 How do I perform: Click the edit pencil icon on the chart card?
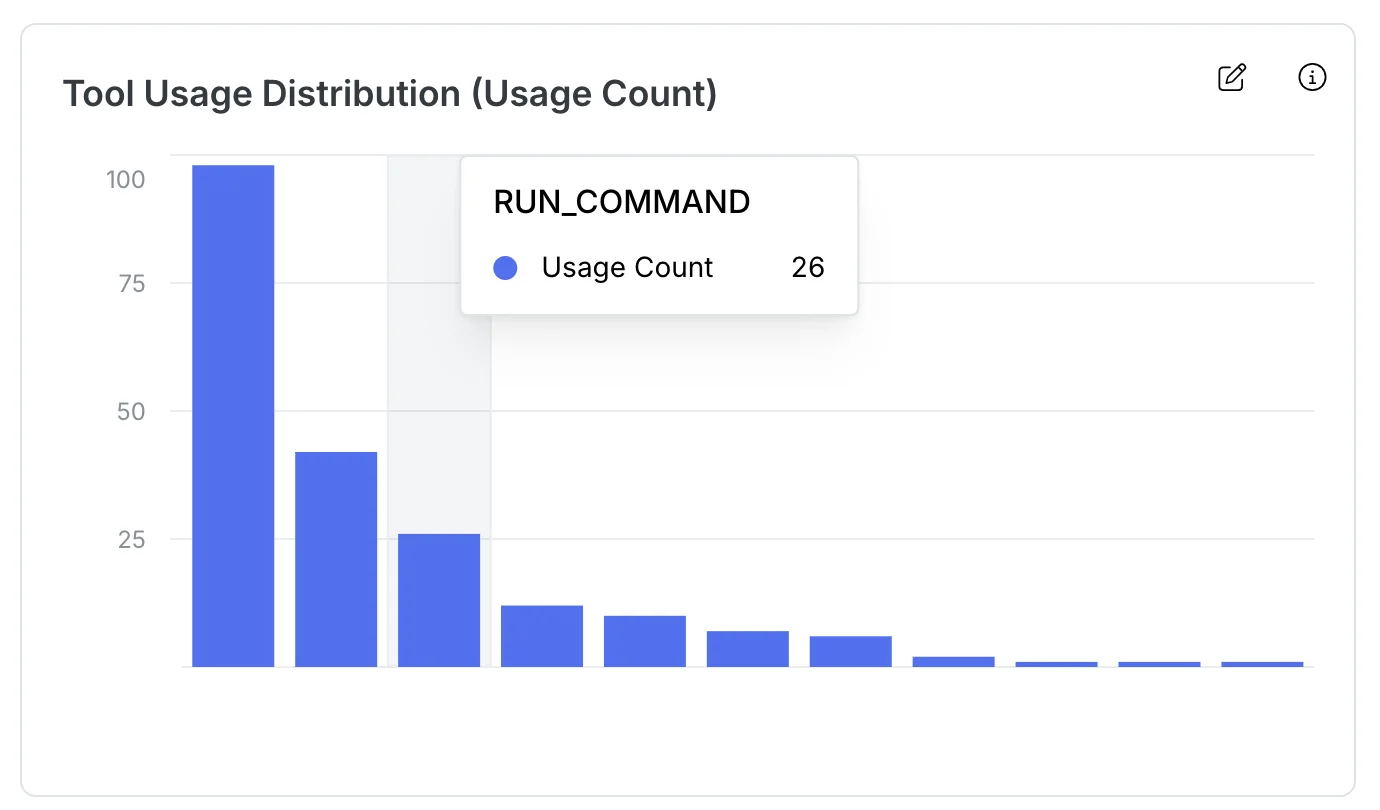point(1232,77)
